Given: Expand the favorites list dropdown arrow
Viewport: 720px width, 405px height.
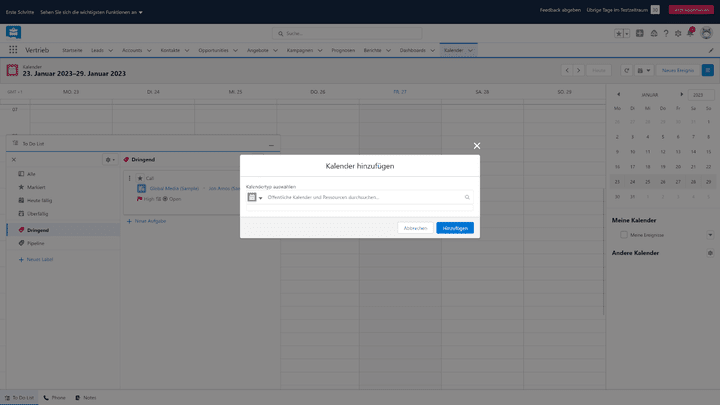Looking at the screenshot, I should [626, 34].
